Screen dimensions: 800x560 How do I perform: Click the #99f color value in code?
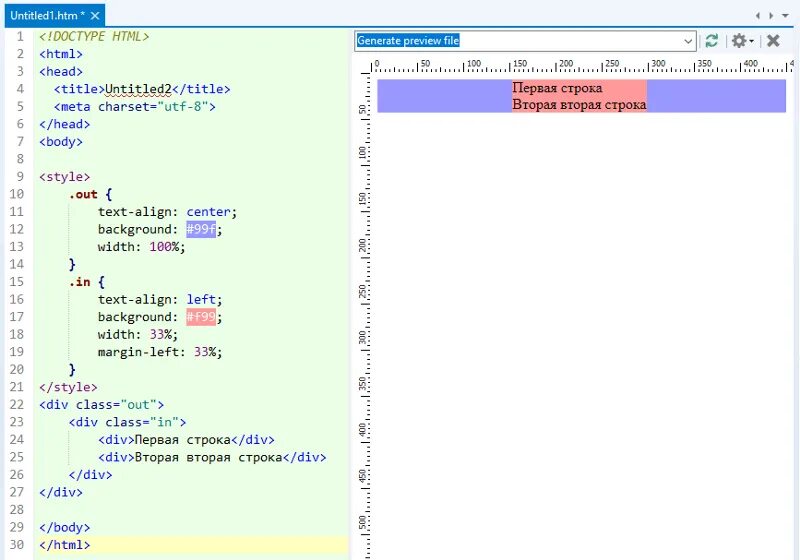201,230
